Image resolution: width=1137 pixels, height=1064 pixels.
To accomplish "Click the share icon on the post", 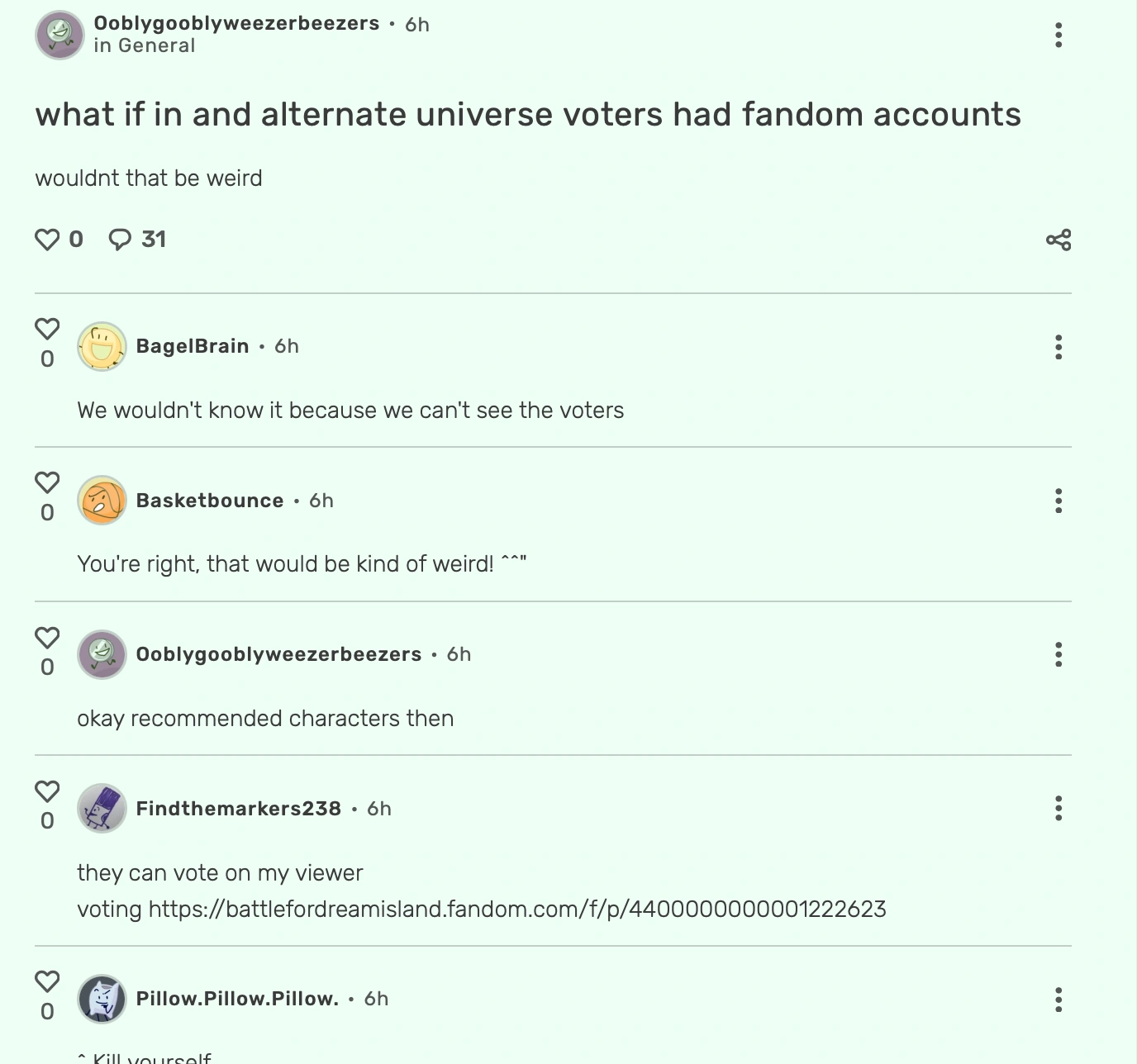I will tap(1059, 240).
